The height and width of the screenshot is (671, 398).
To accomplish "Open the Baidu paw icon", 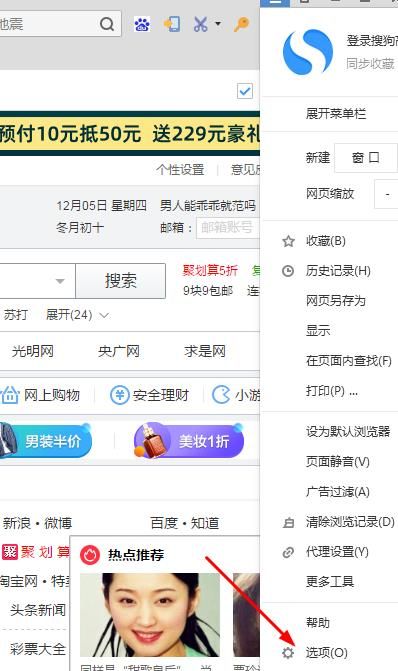I will tap(143, 24).
